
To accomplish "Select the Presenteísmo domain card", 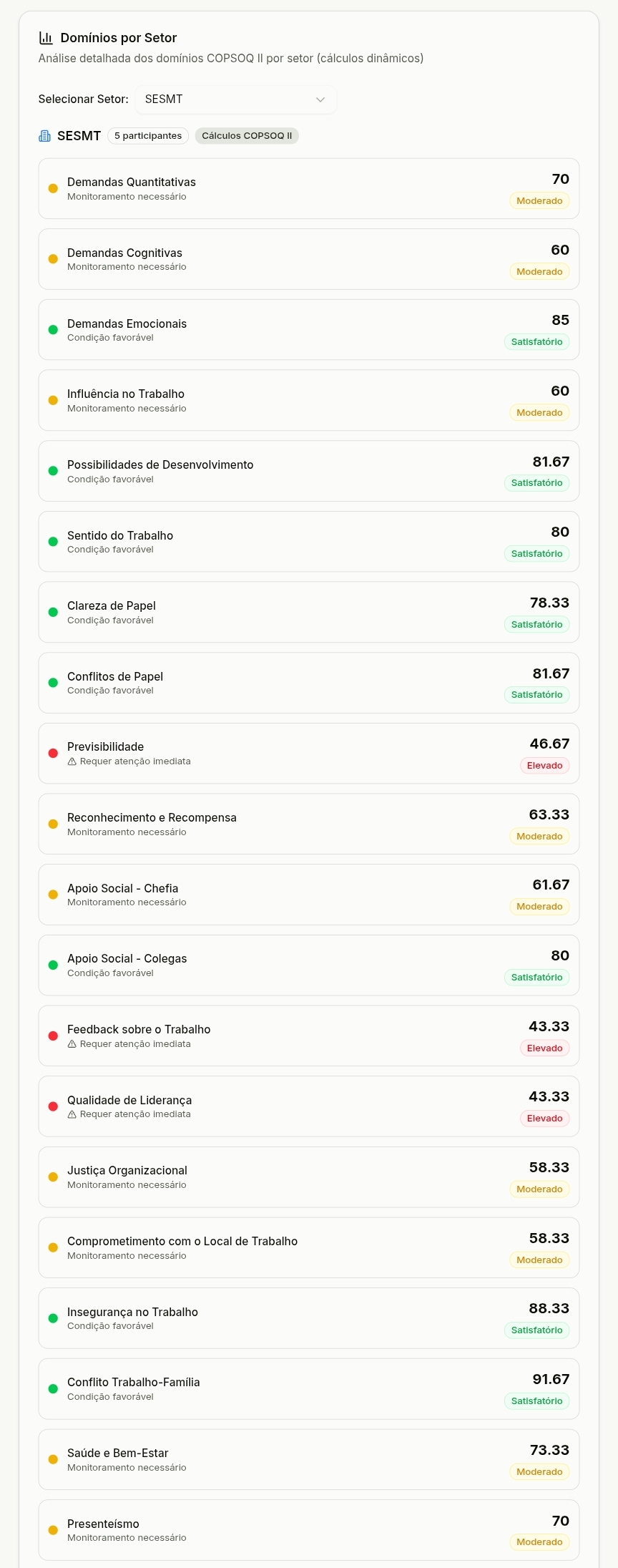I will click(x=308, y=1530).
